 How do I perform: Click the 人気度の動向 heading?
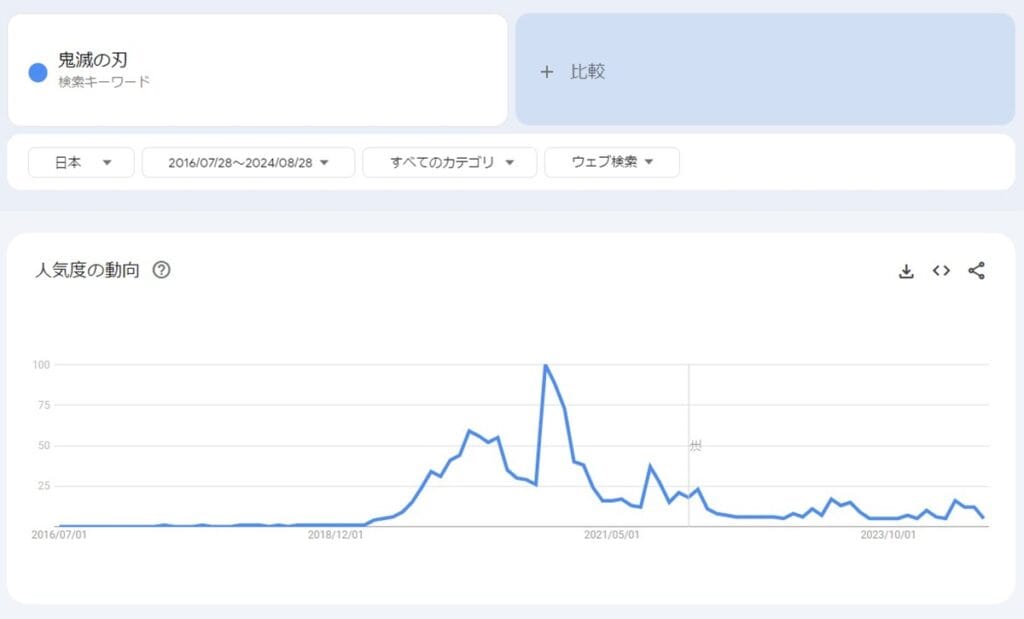tap(87, 270)
